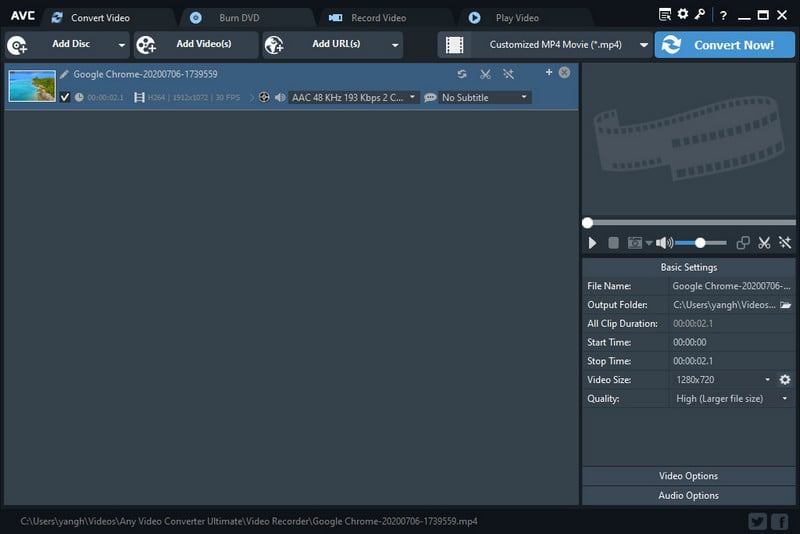Click the audio track reel icon in video row
This screenshot has width=800, height=534.
[x=264, y=97]
